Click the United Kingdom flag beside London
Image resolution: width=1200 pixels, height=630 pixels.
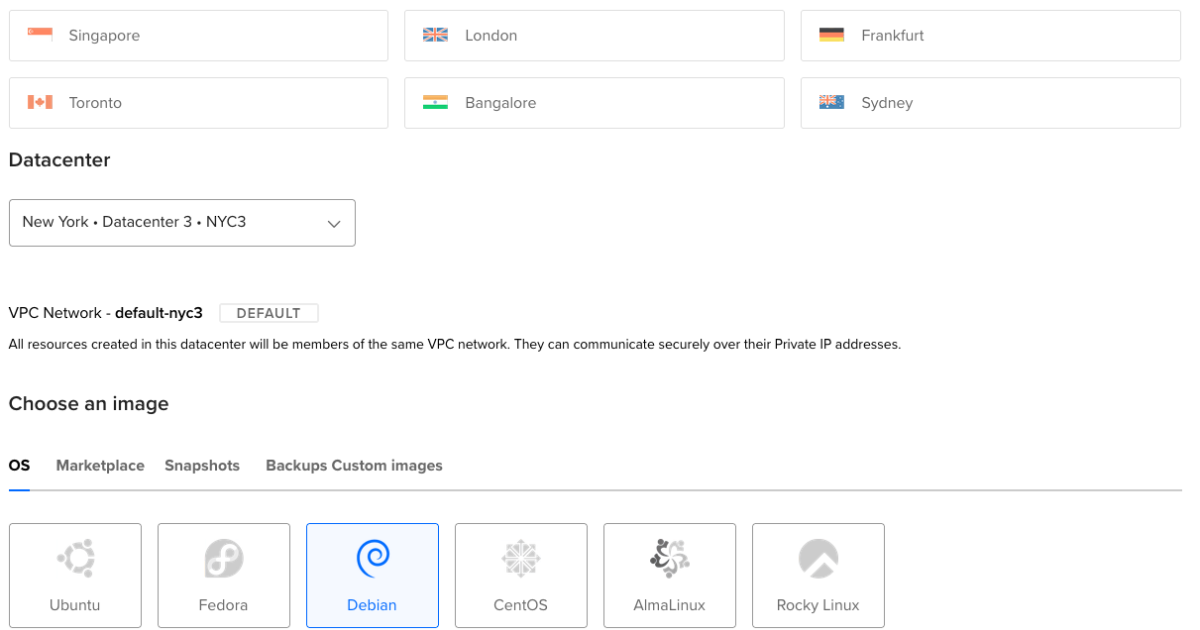tap(435, 35)
